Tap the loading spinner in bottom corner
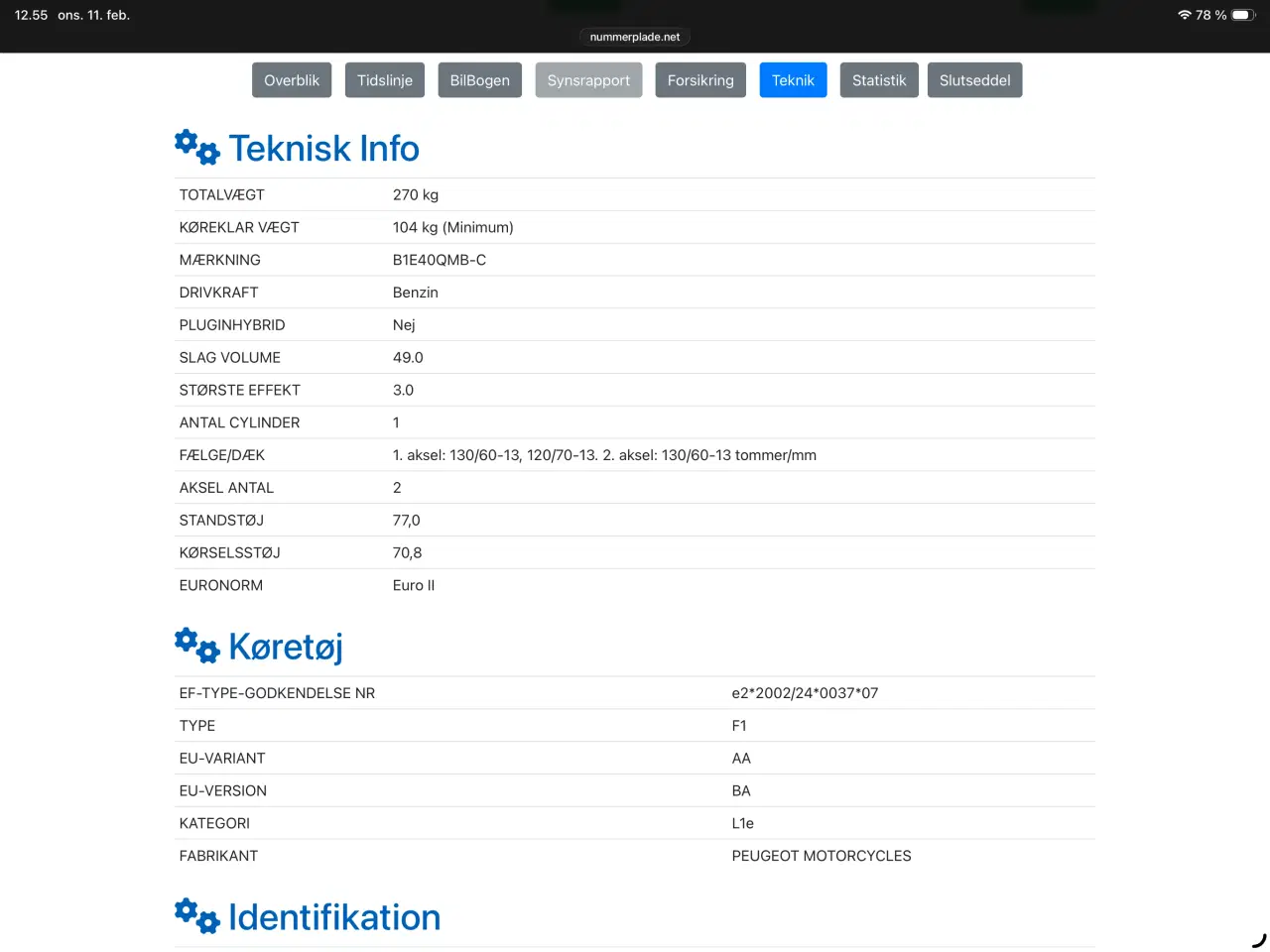The width and height of the screenshot is (1270, 952). tap(1258, 940)
